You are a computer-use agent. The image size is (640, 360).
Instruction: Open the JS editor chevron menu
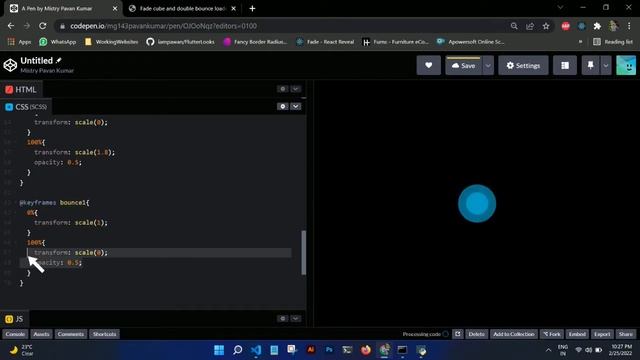point(296,318)
